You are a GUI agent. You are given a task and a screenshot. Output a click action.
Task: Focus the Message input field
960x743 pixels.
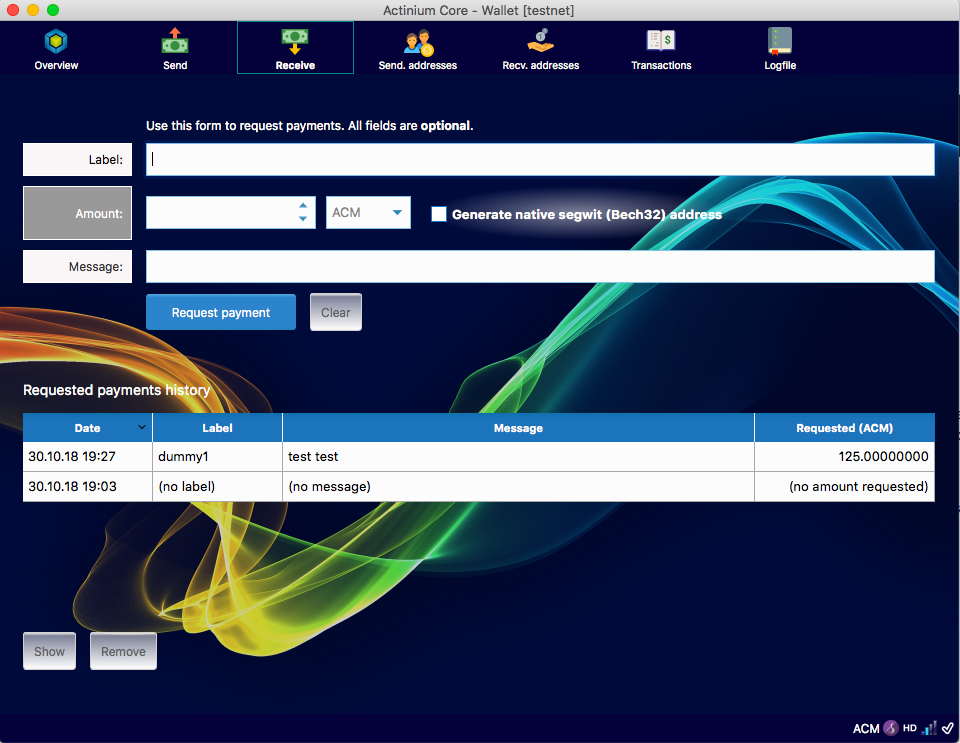[x=540, y=266]
